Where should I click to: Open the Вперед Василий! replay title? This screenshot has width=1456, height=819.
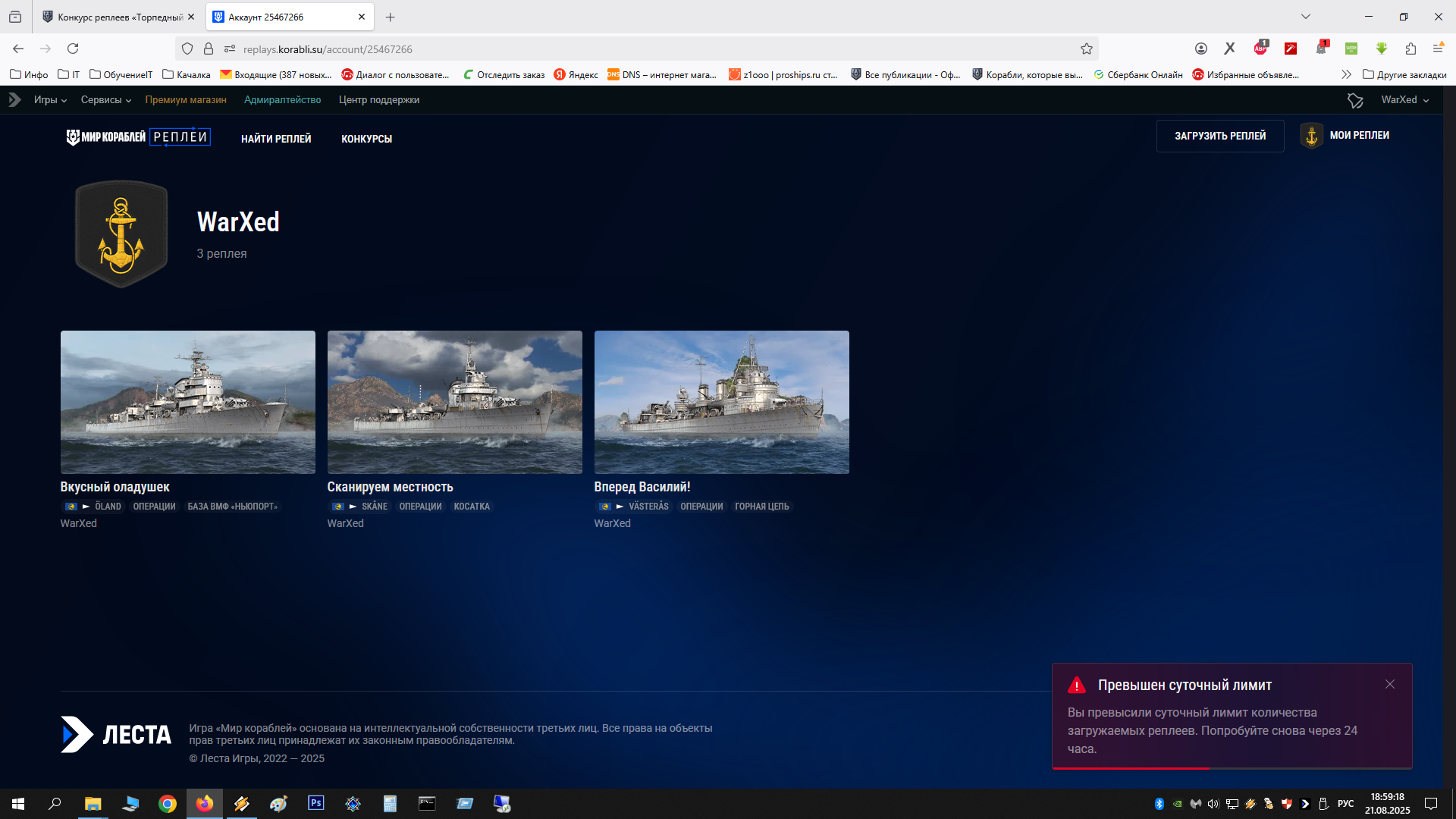click(x=642, y=487)
